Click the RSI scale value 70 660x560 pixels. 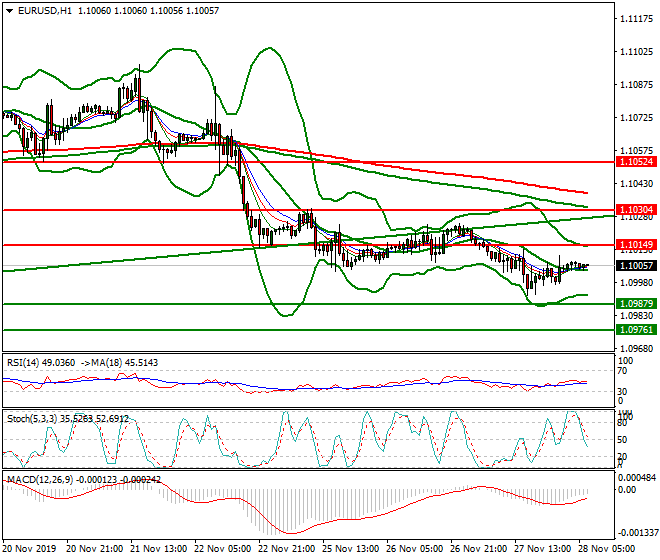[x=622, y=371]
